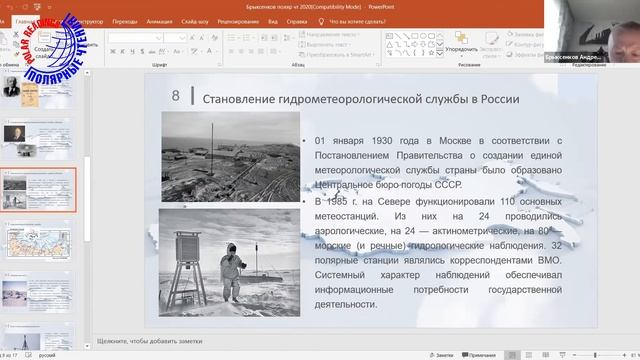Open Абзац dialog launcher

point(378,64)
